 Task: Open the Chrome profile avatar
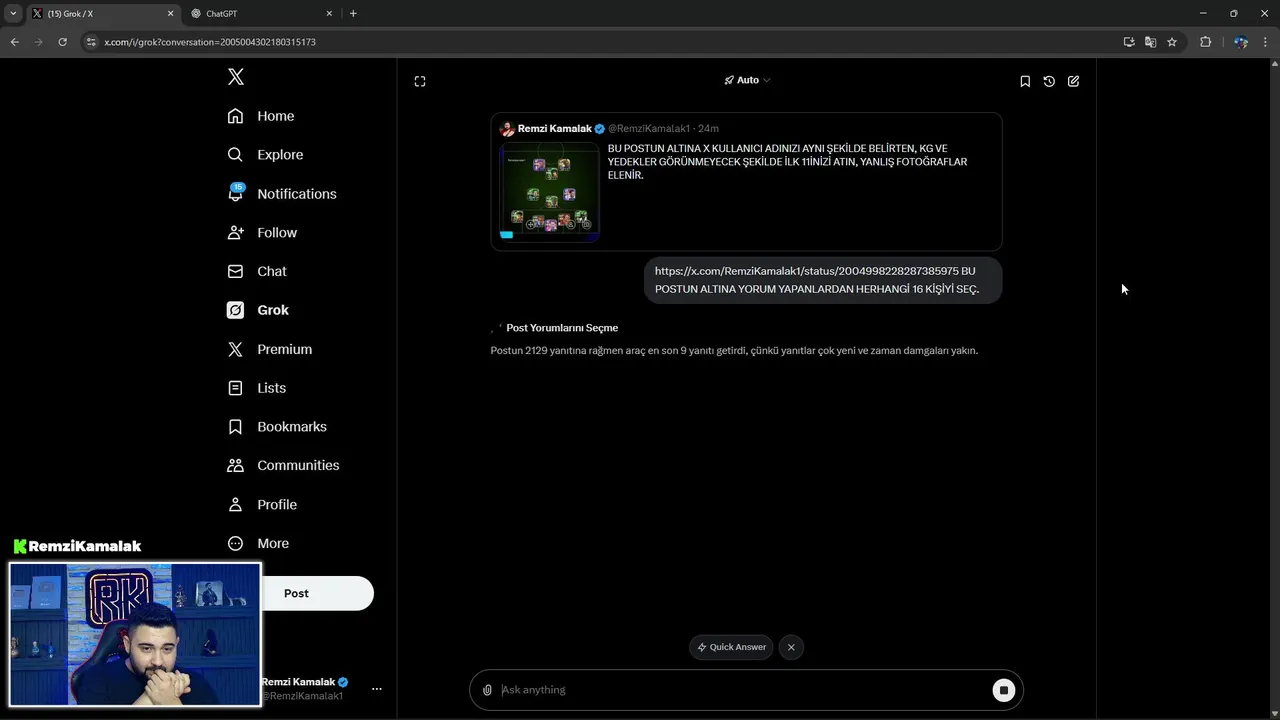[x=1241, y=42]
